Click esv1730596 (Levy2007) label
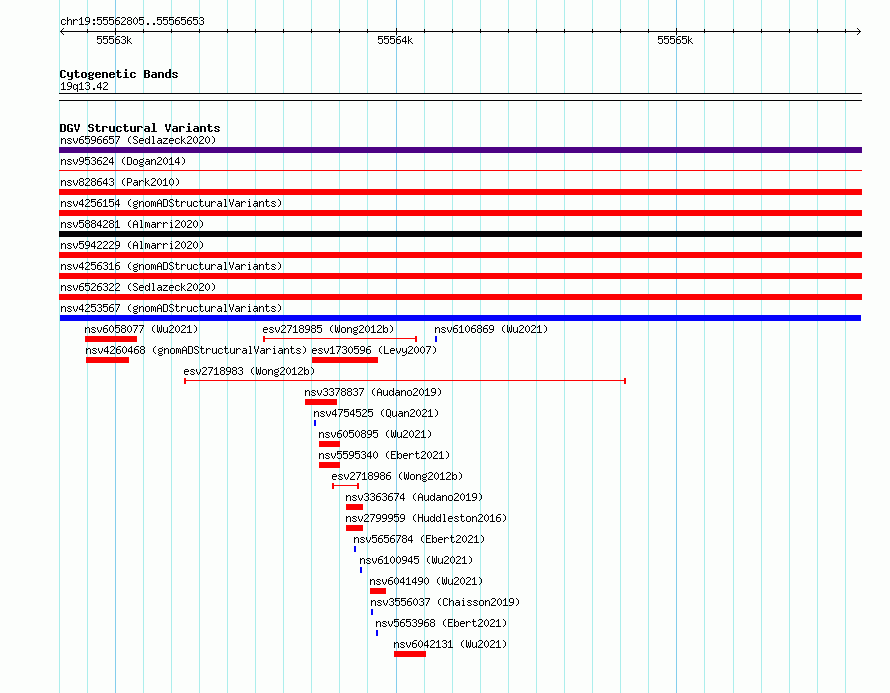 click(374, 350)
